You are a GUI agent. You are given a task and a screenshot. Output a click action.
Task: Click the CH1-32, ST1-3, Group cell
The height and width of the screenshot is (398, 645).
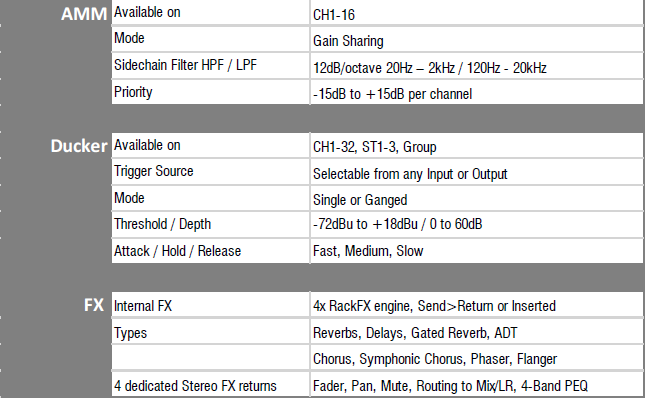477,146
